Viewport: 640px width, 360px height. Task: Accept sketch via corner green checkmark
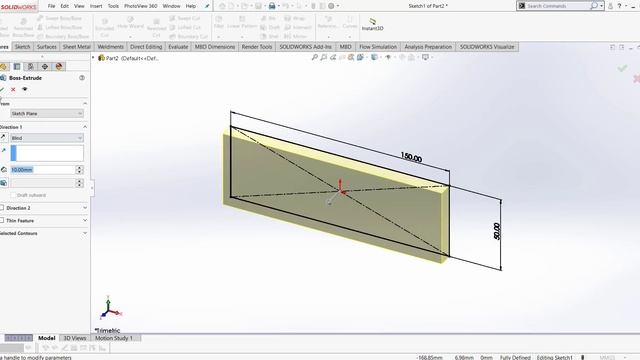click(x=622, y=68)
